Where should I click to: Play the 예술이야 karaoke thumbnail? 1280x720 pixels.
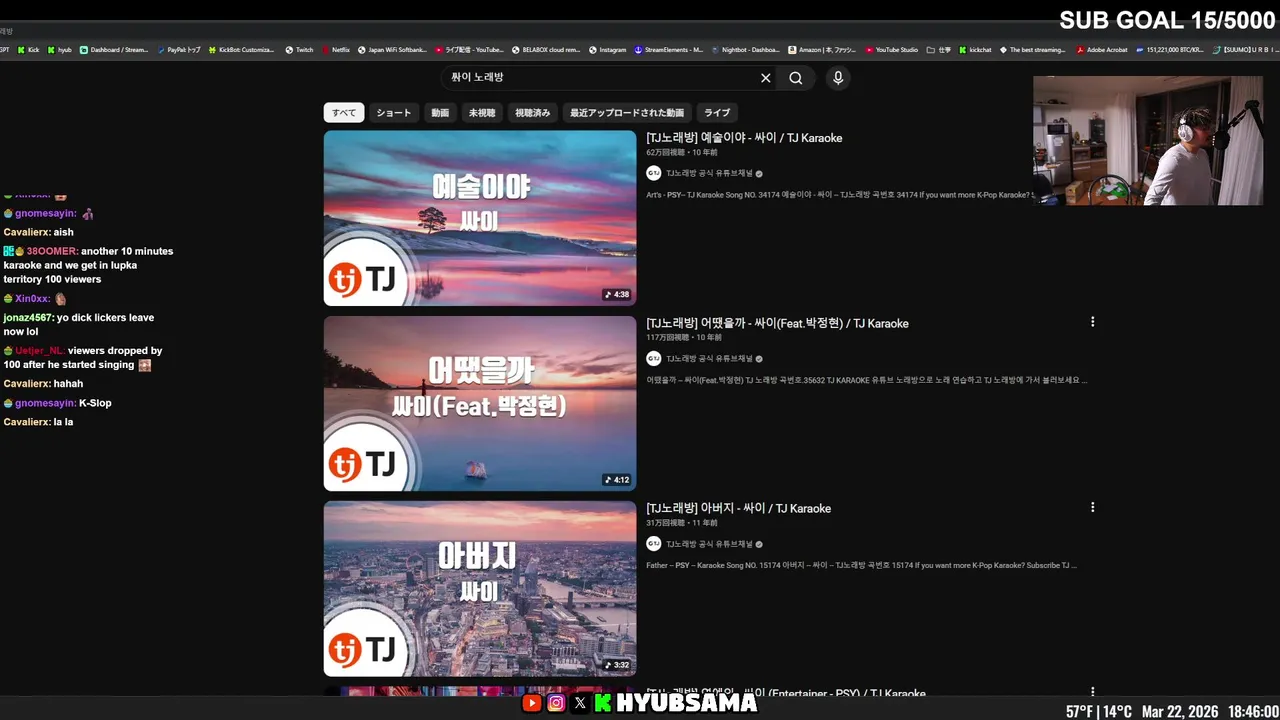[480, 218]
